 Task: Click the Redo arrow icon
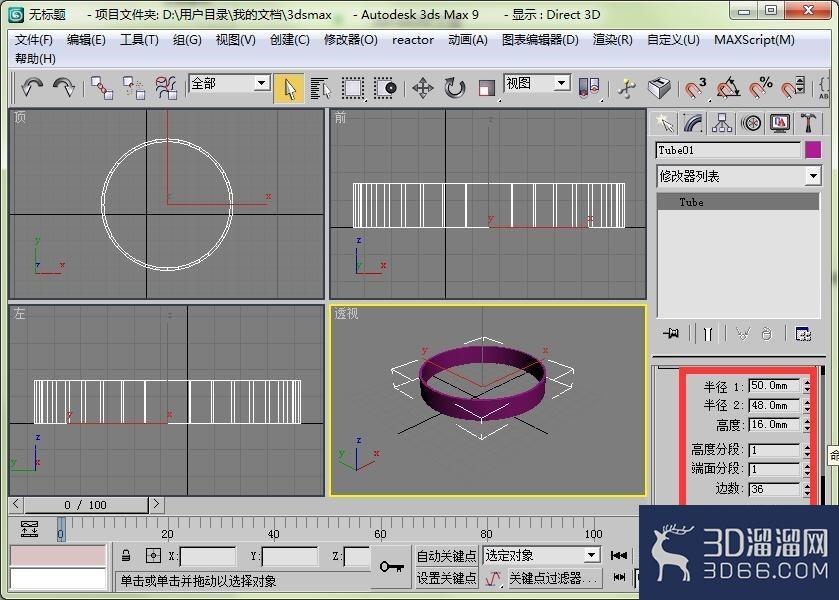tap(64, 87)
